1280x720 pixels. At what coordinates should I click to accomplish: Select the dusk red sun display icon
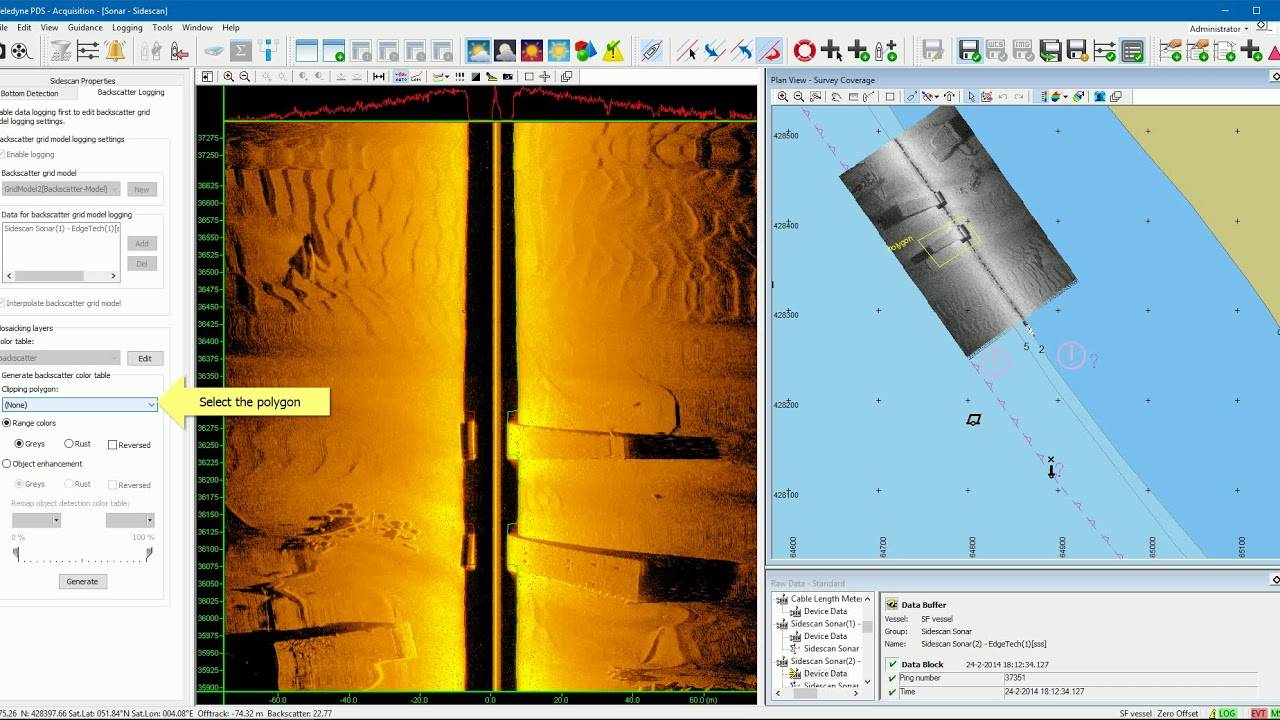click(532, 50)
